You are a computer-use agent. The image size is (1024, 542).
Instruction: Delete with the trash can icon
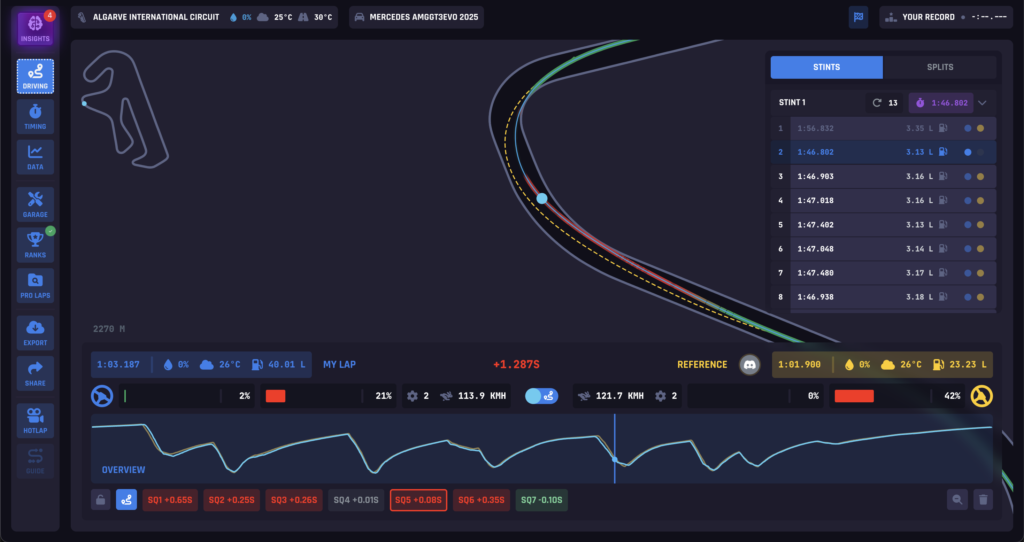pos(983,499)
